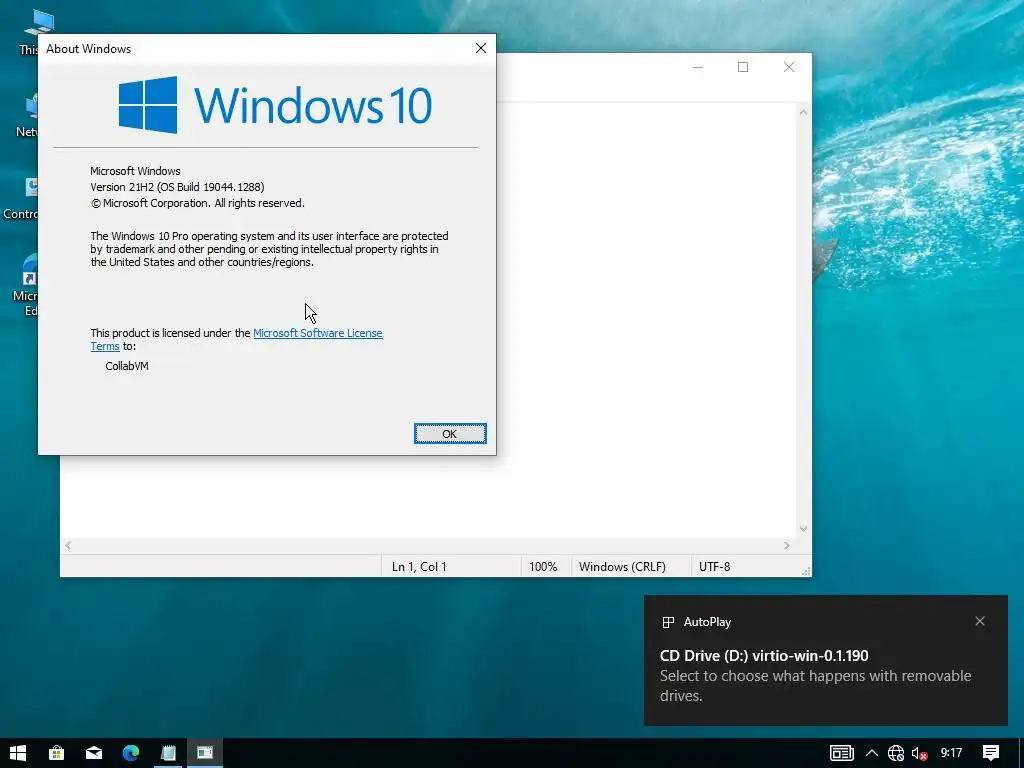Open the Windows Start menu
Image resolution: width=1024 pixels, height=768 pixels.
point(18,753)
